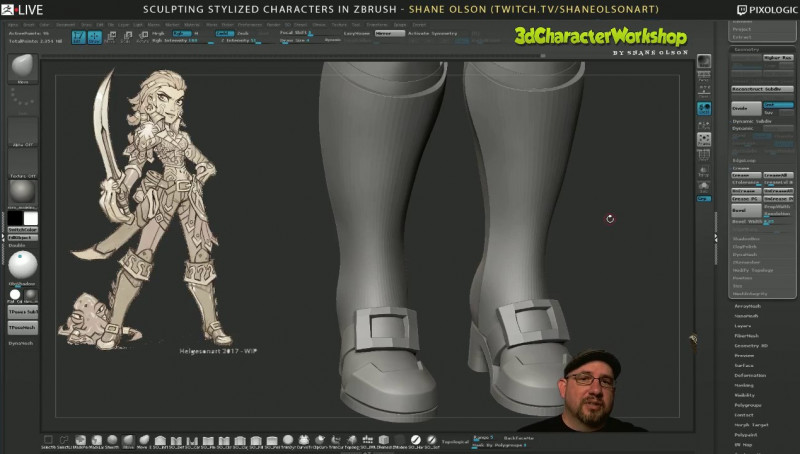Image resolution: width=800 pixels, height=454 pixels.
Task: Click the TPoseMesh button
Action: pos(23,327)
